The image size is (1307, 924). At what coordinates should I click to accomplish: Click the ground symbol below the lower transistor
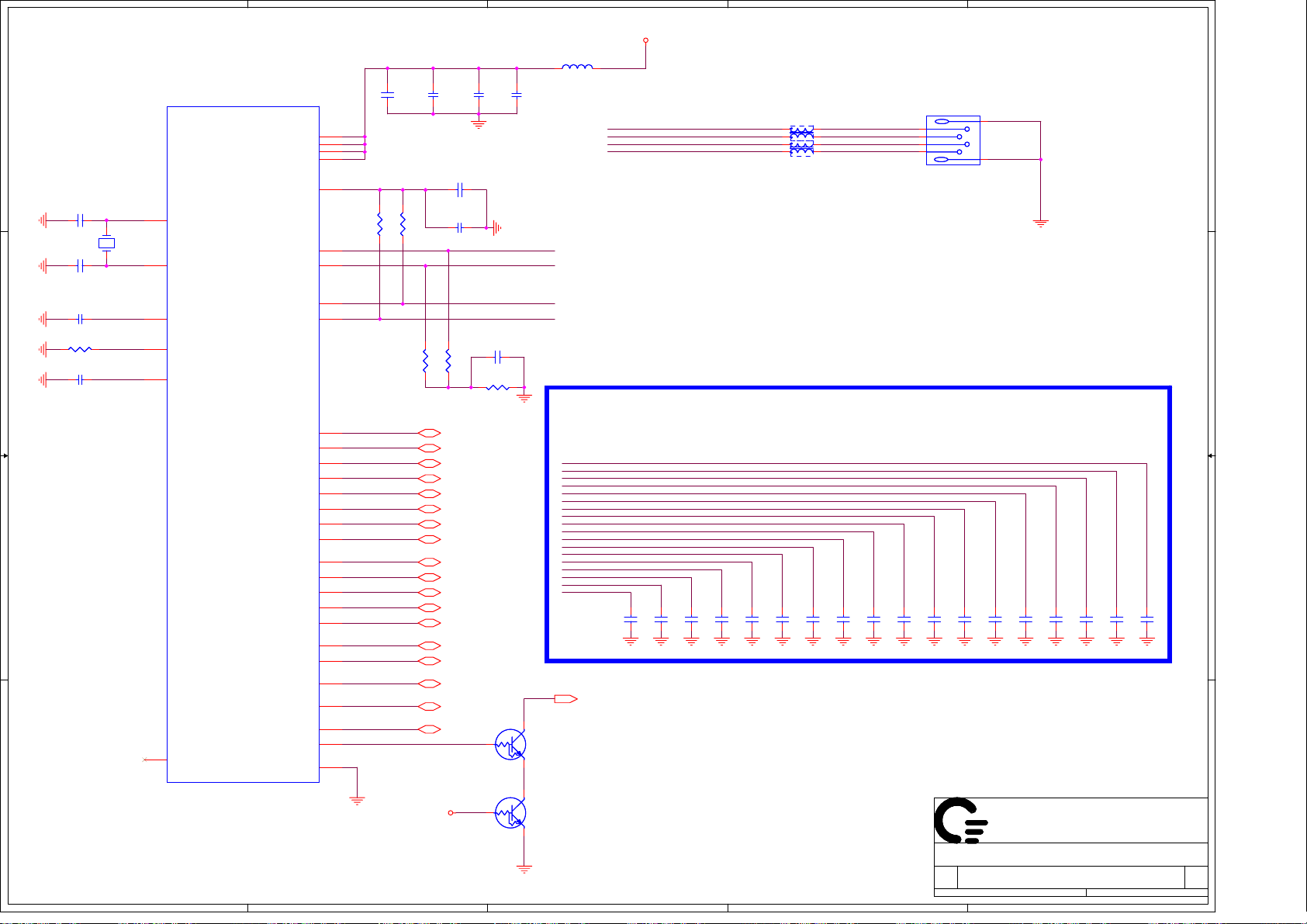click(x=524, y=869)
